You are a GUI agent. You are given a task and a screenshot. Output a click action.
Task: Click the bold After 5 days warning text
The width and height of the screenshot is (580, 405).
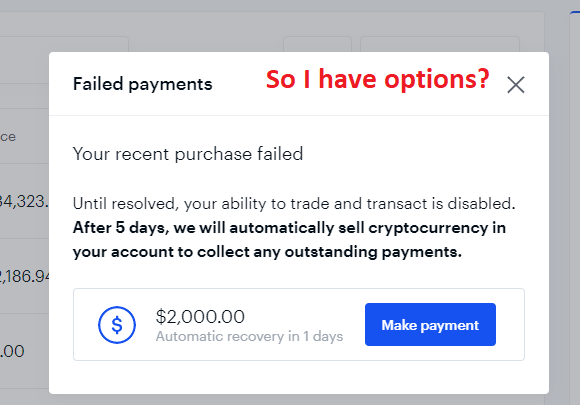(289, 240)
